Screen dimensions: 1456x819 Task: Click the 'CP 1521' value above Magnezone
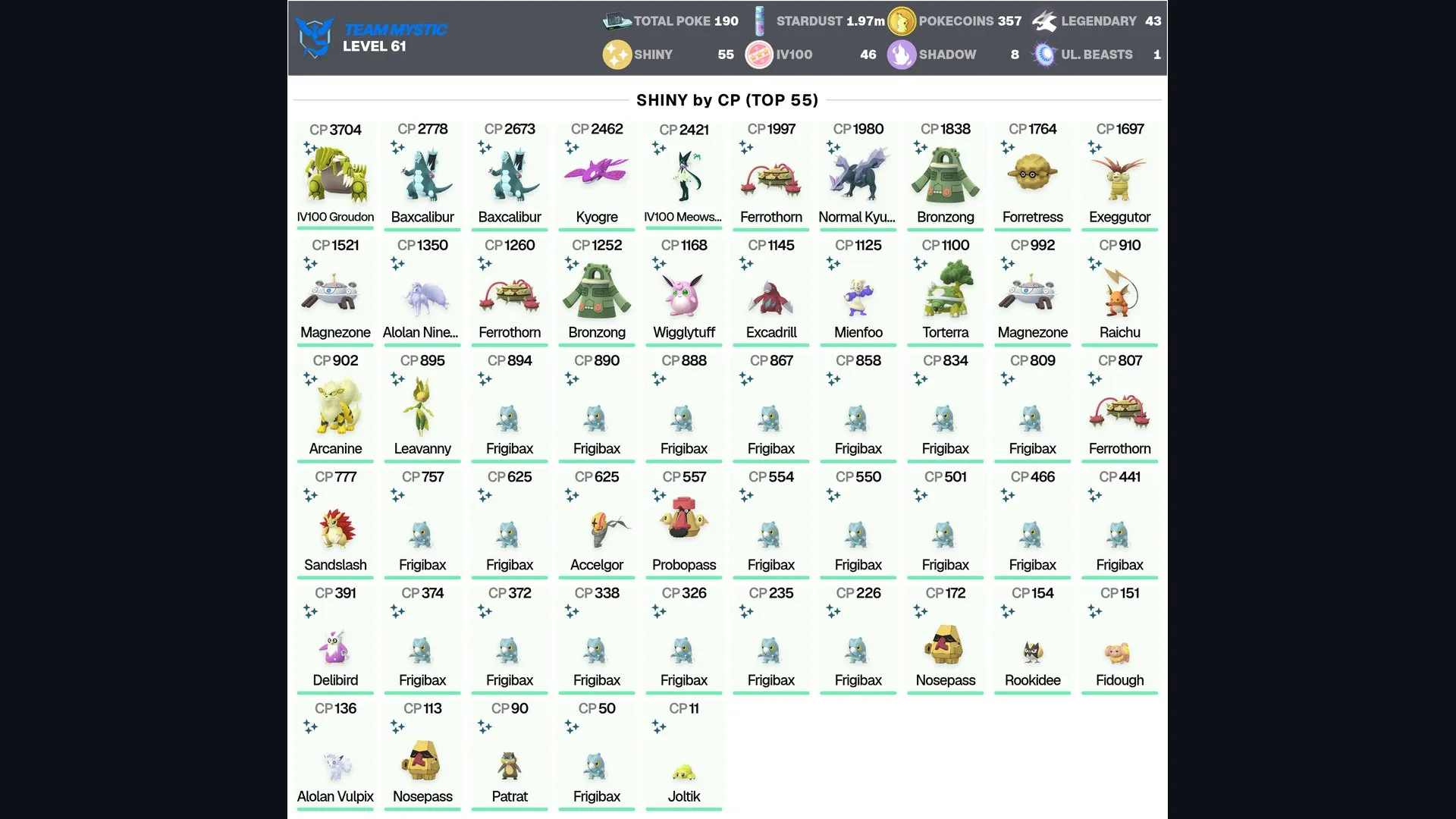pos(335,245)
